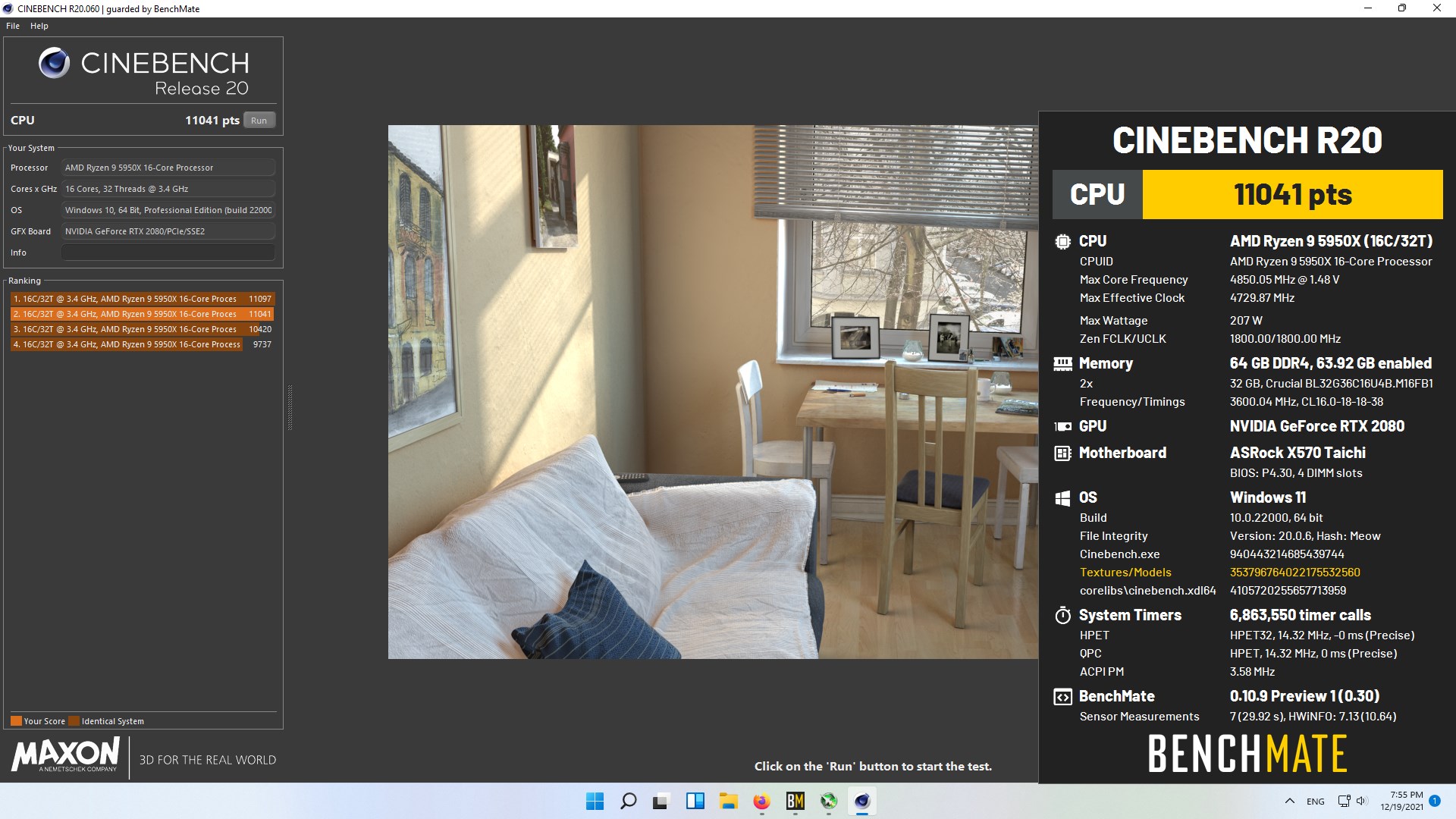This screenshot has width=1456, height=819.
Task: Click the Processor field showing Ryzen 9 5950X
Action: tap(168, 168)
